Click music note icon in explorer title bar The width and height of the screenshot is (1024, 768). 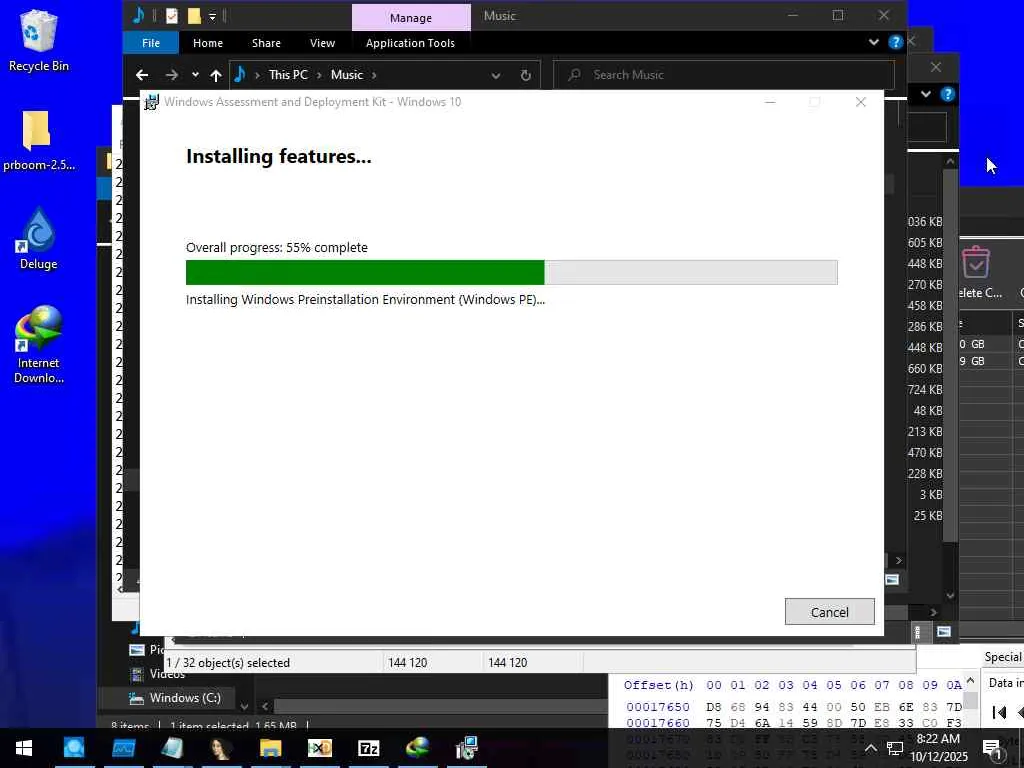[x=138, y=16]
